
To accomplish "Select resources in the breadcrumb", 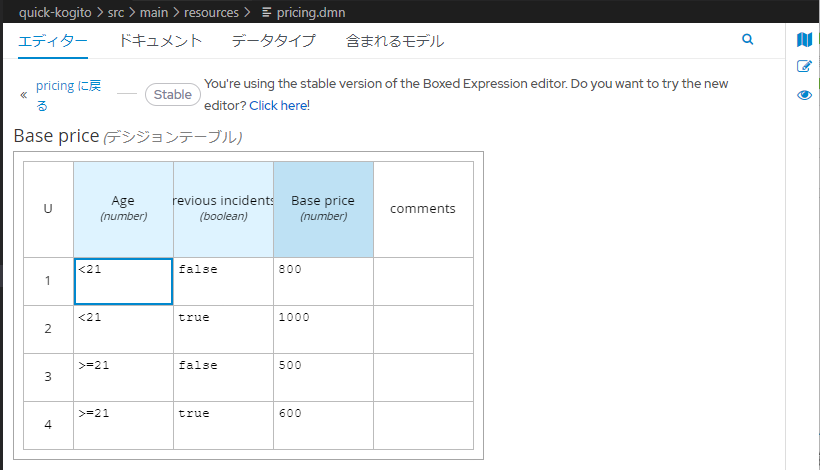I will tap(211, 12).
